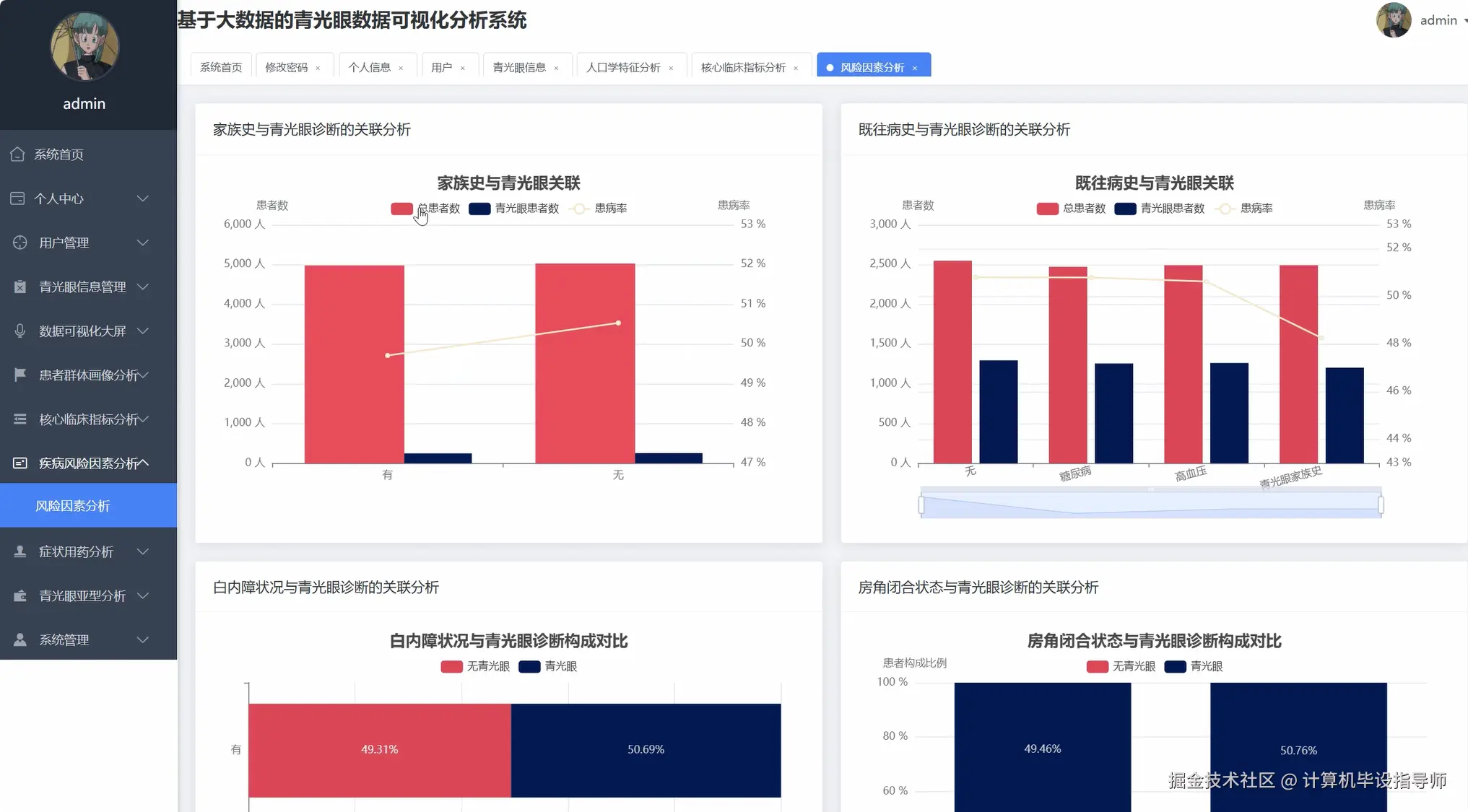Click the 青光眼信息管理 clipboard icon

point(20,287)
